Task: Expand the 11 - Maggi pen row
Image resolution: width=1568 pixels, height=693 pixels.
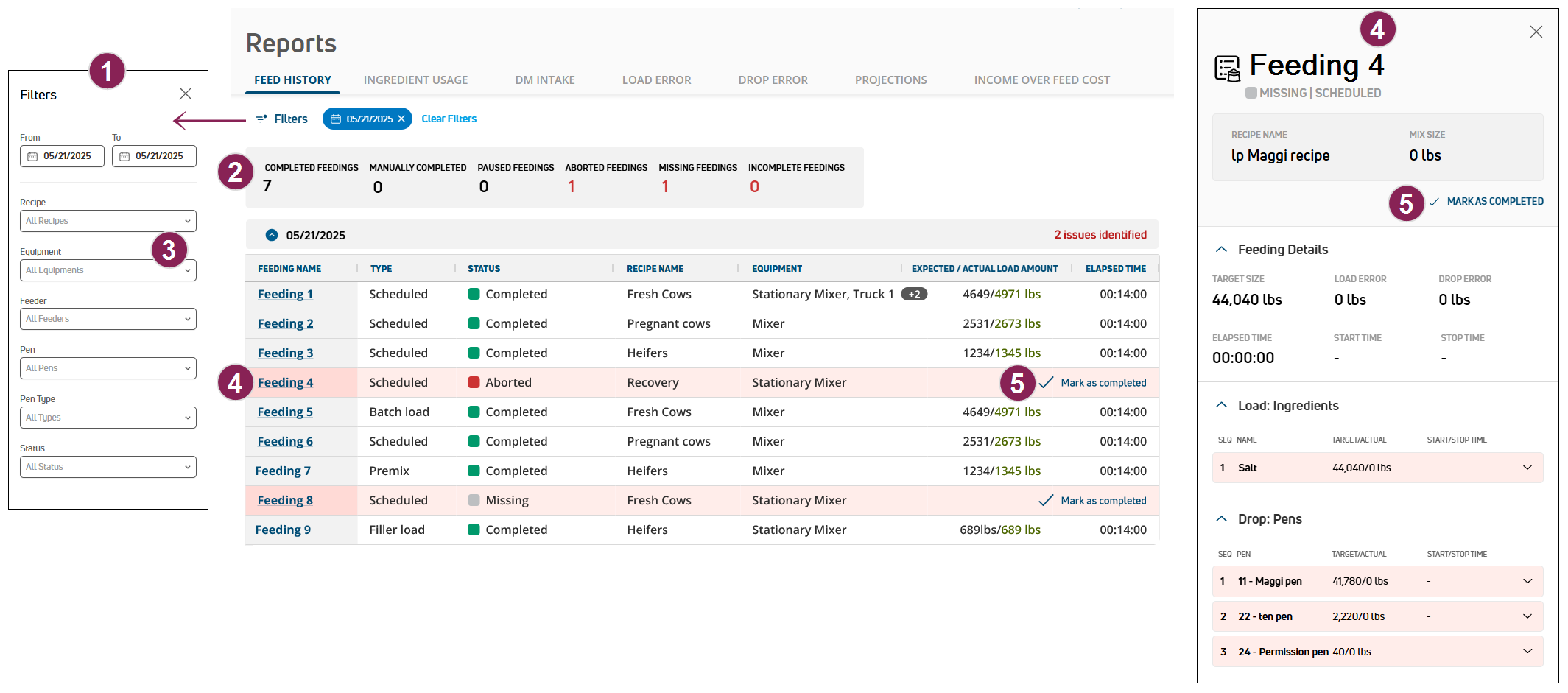Action: click(1527, 581)
